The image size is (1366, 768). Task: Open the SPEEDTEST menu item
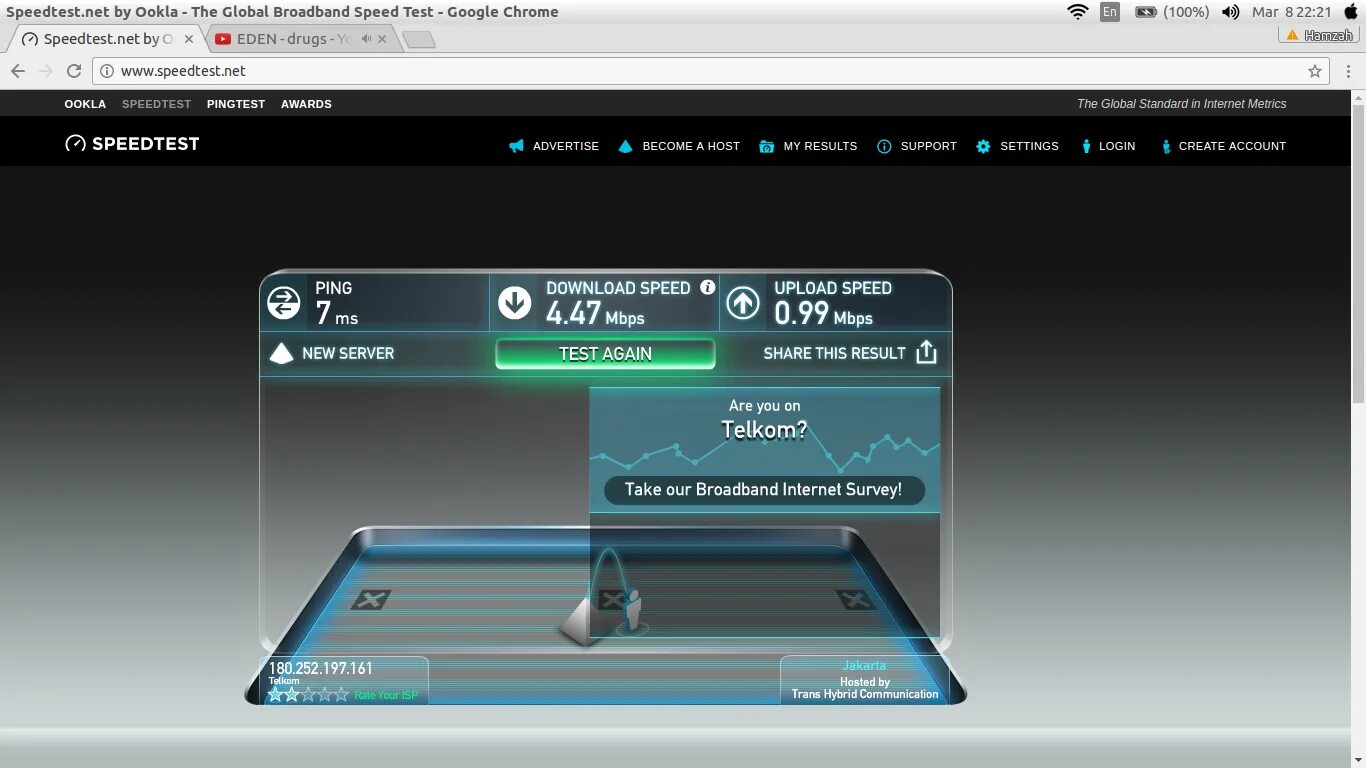156,104
